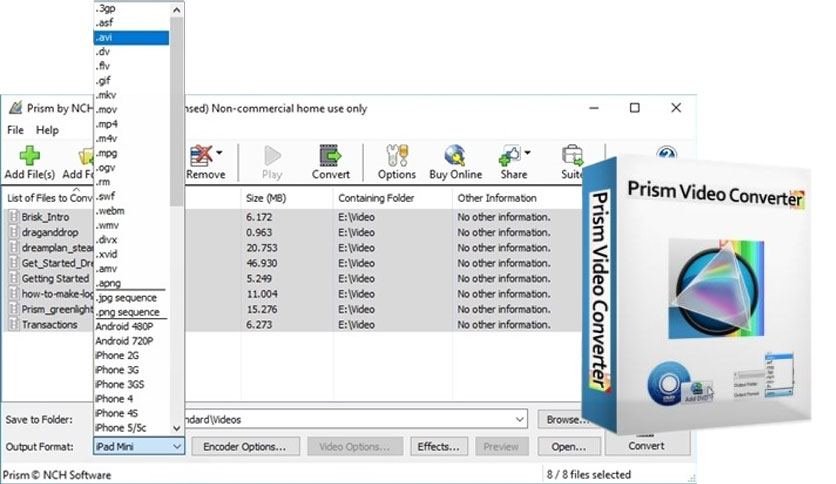Screen dimensions: 836x484
Task: Click the Prism app icon in title bar
Action: tap(15, 108)
